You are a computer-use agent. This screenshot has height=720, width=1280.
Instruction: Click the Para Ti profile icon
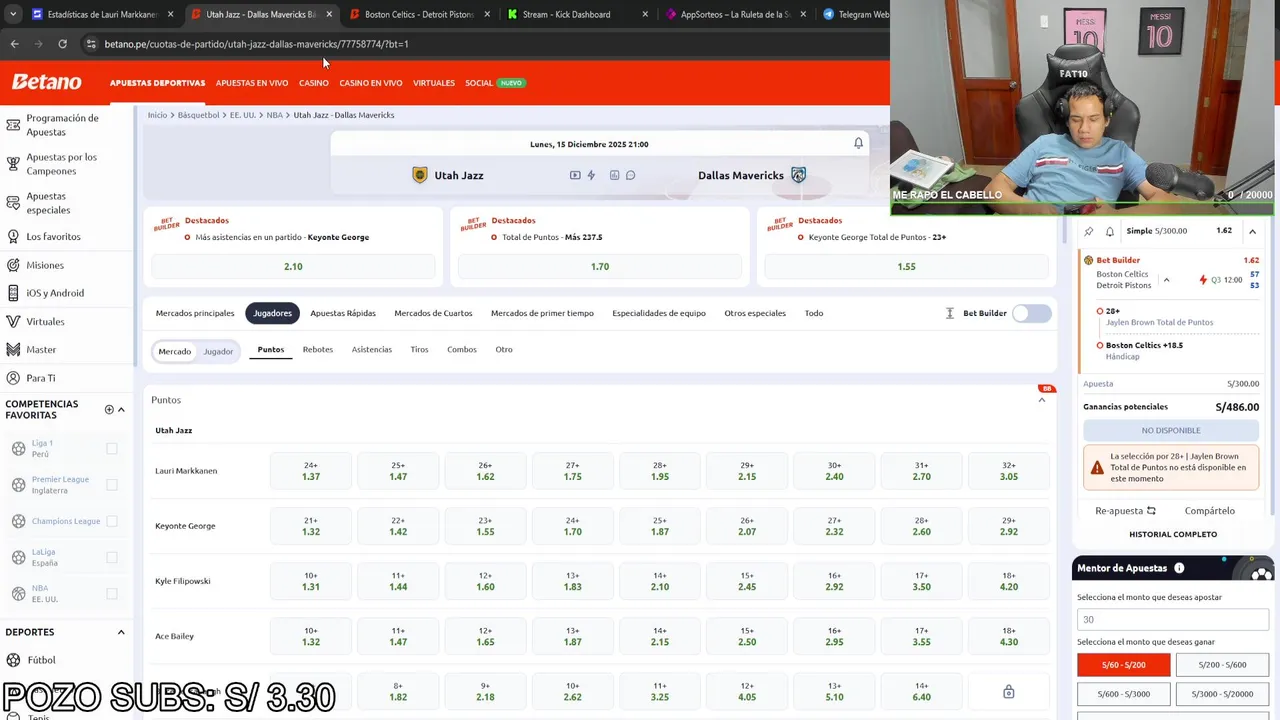click(x=13, y=378)
